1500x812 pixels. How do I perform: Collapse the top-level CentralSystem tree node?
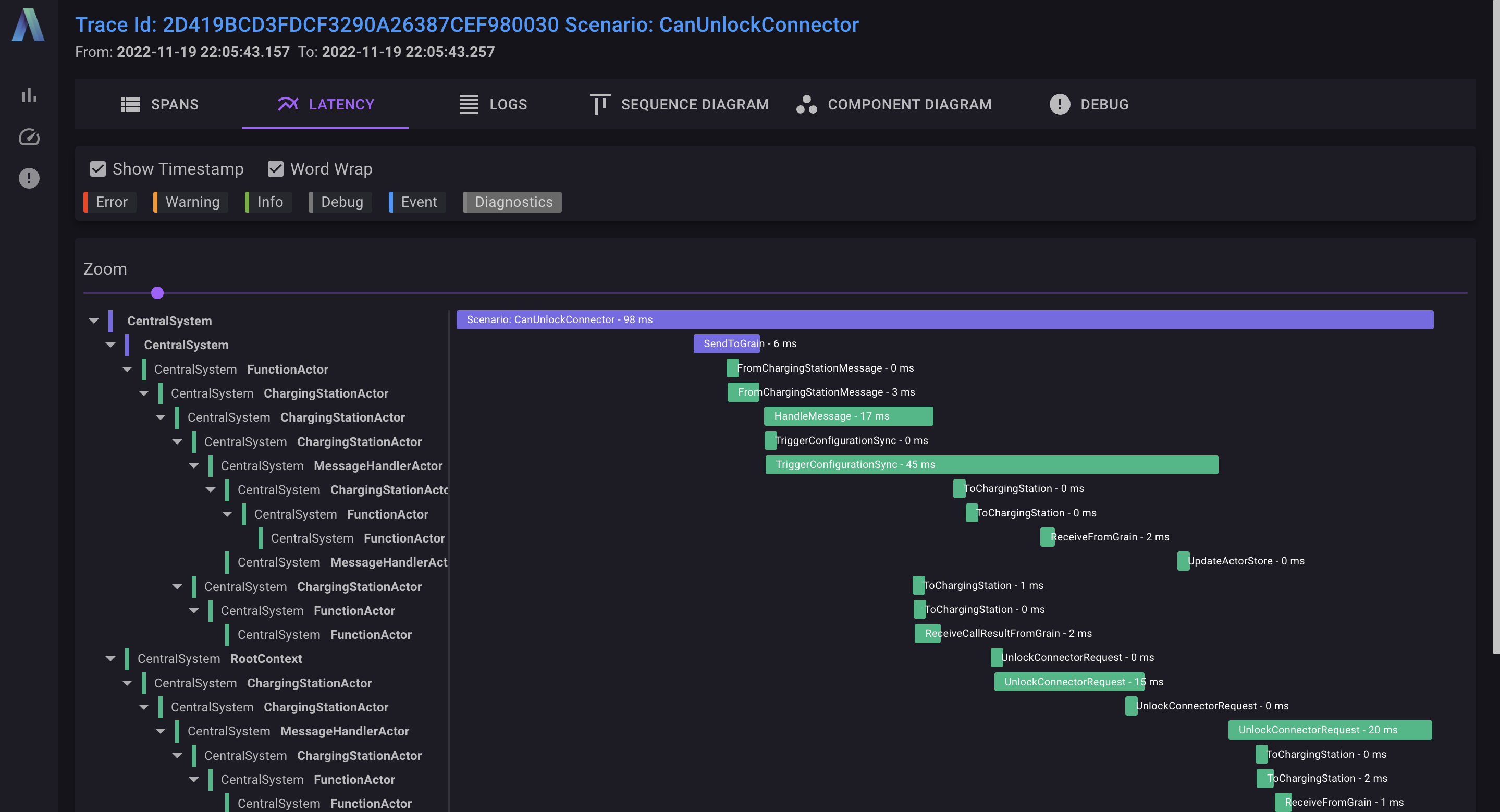94,321
